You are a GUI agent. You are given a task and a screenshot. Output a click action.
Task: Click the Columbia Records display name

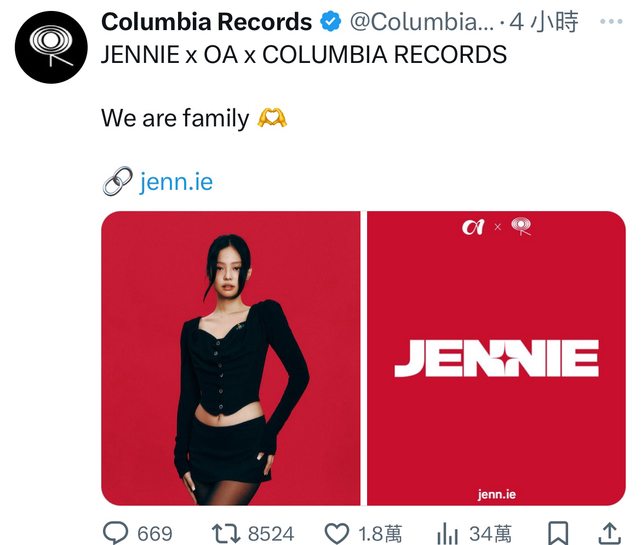pos(206,22)
